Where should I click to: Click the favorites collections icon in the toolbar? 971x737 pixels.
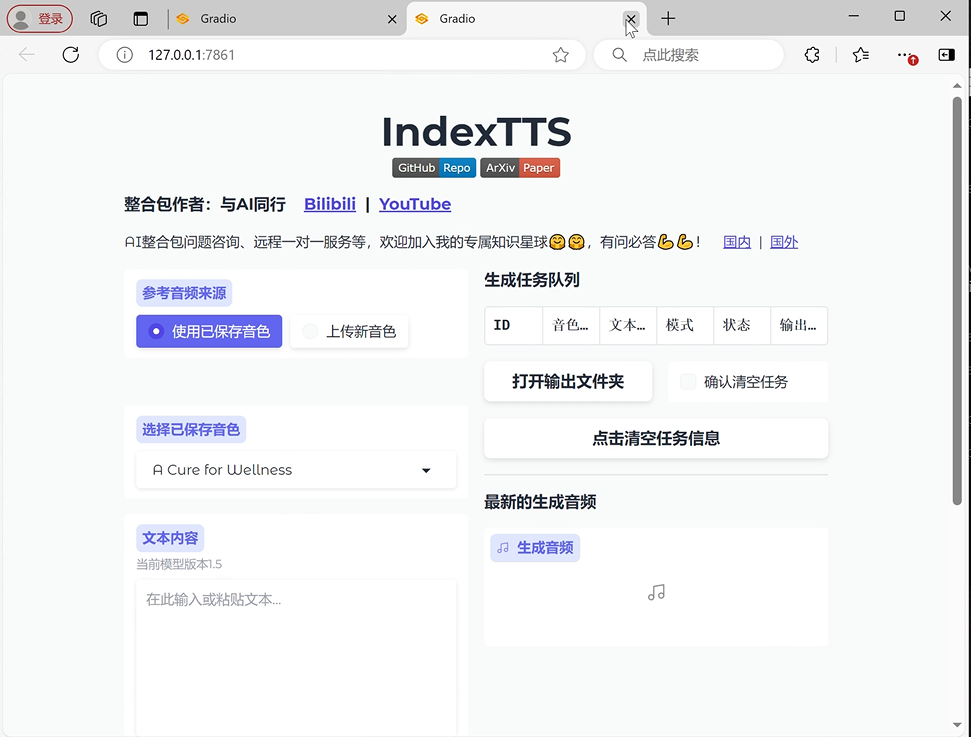[x=860, y=55]
